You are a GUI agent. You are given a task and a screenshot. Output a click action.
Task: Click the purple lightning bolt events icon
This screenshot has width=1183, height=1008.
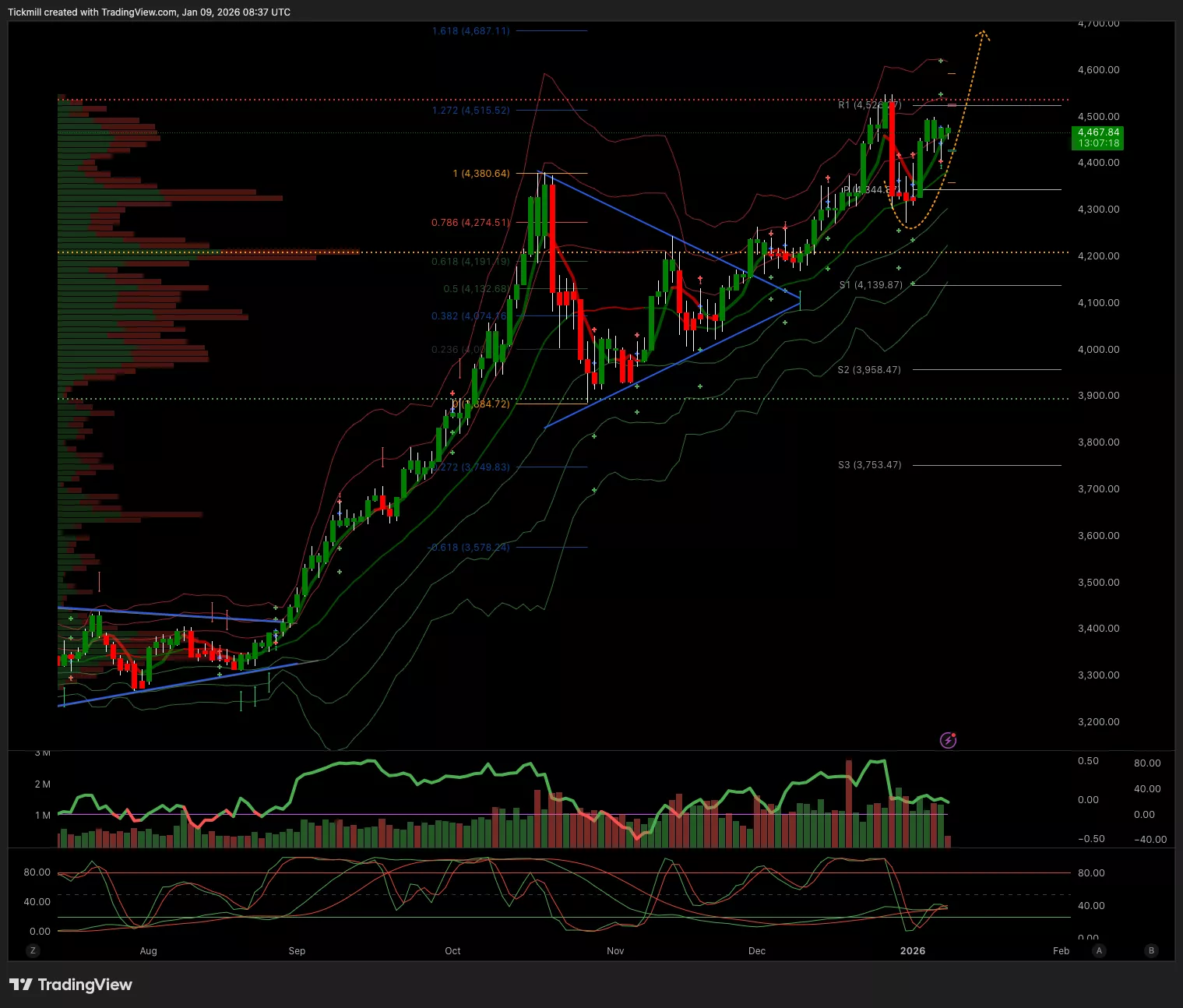[948, 740]
